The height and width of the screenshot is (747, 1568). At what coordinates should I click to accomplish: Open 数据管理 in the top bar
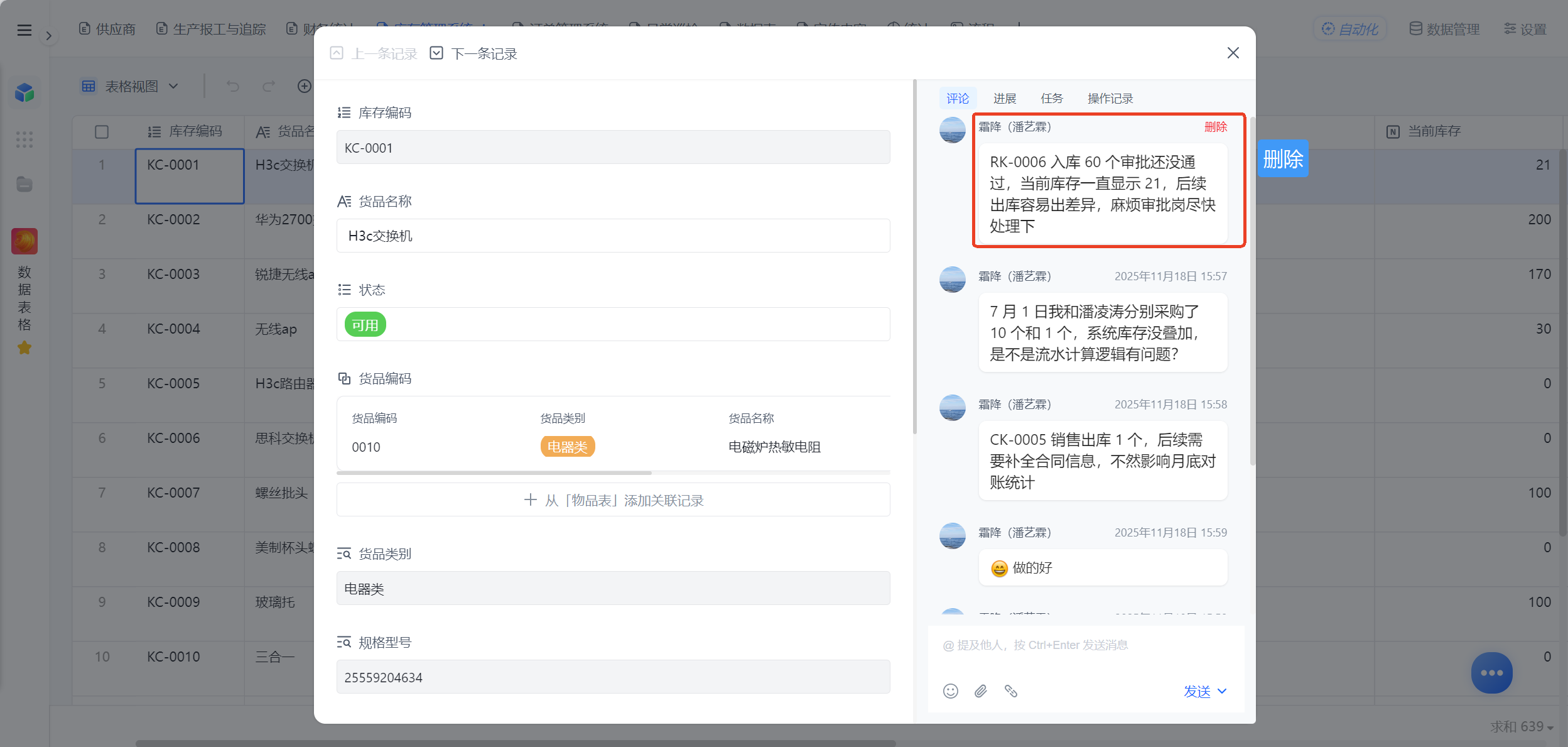click(x=1445, y=29)
